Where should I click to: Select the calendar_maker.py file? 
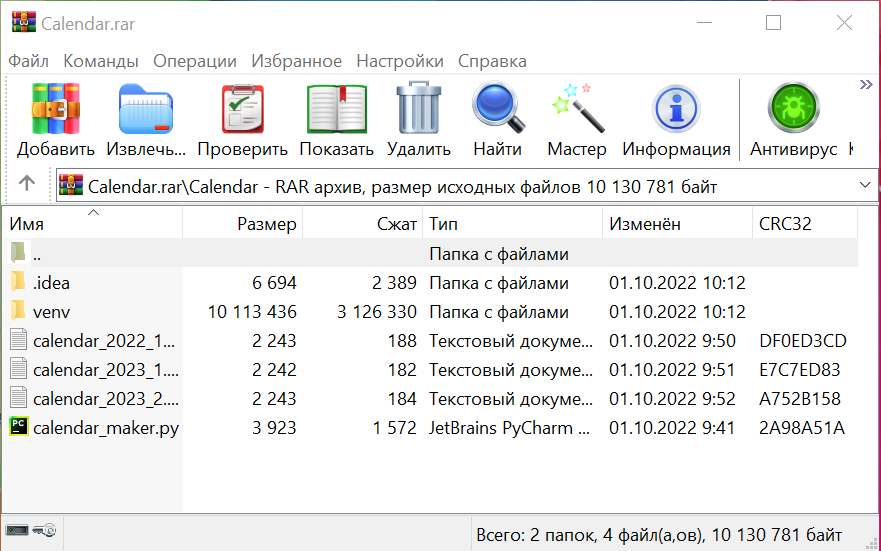(x=105, y=428)
